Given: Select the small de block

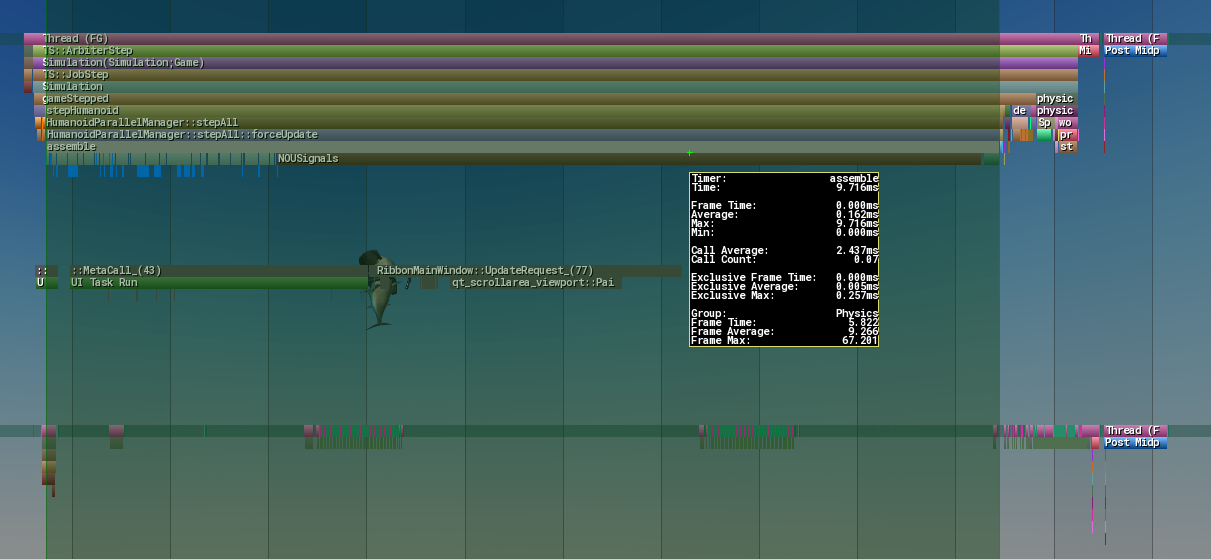Looking at the screenshot, I should [1019, 110].
